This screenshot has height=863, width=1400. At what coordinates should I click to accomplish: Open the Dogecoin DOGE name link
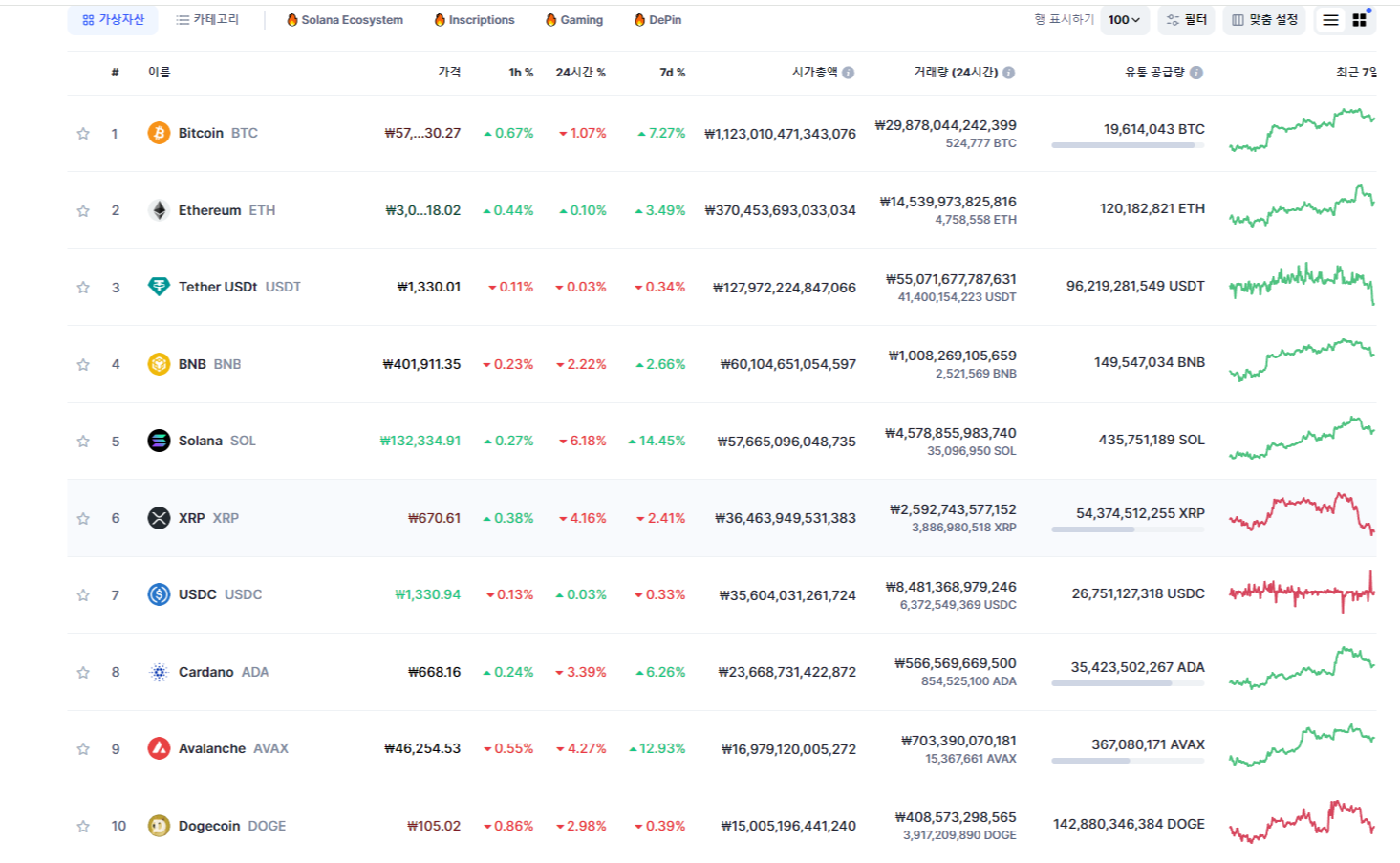click(x=232, y=826)
